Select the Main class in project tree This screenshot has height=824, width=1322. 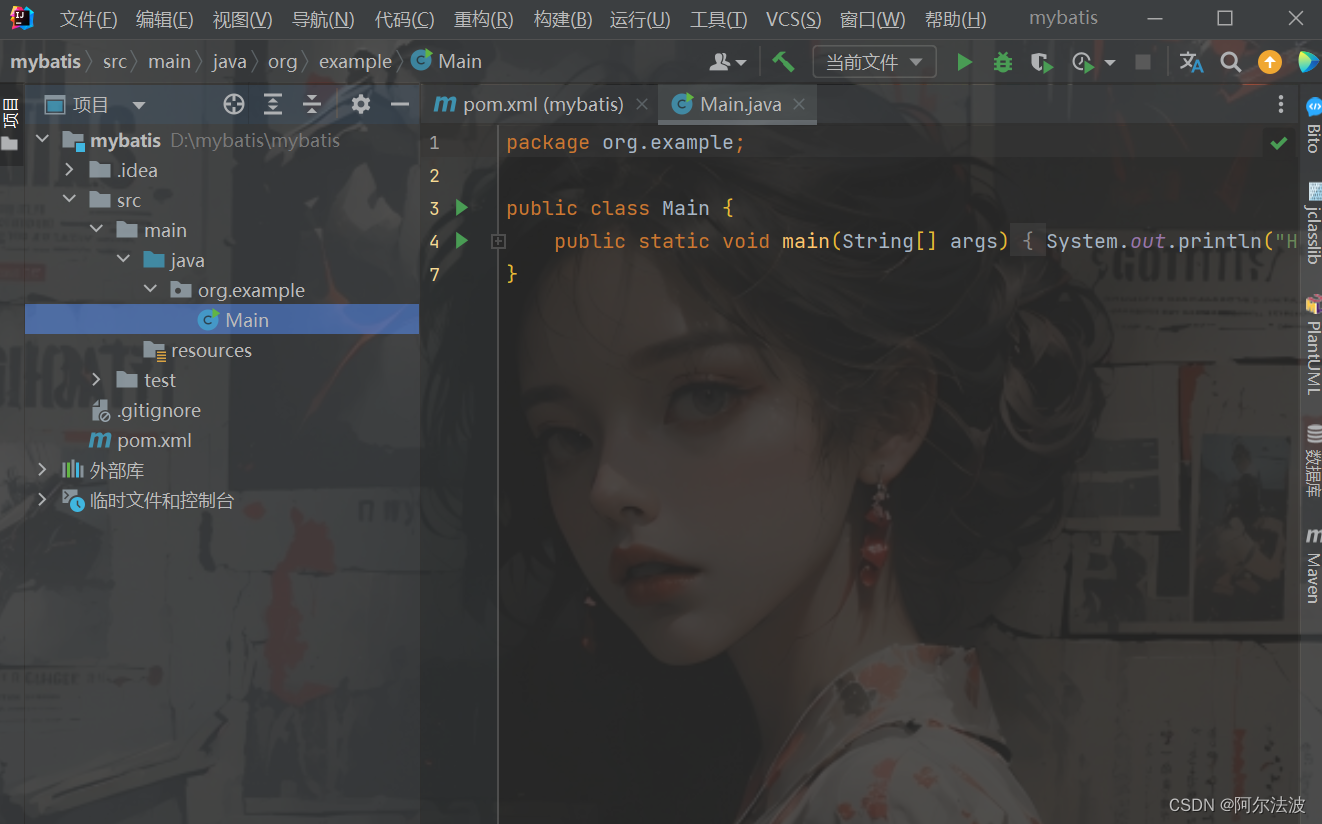click(x=248, y=319)
